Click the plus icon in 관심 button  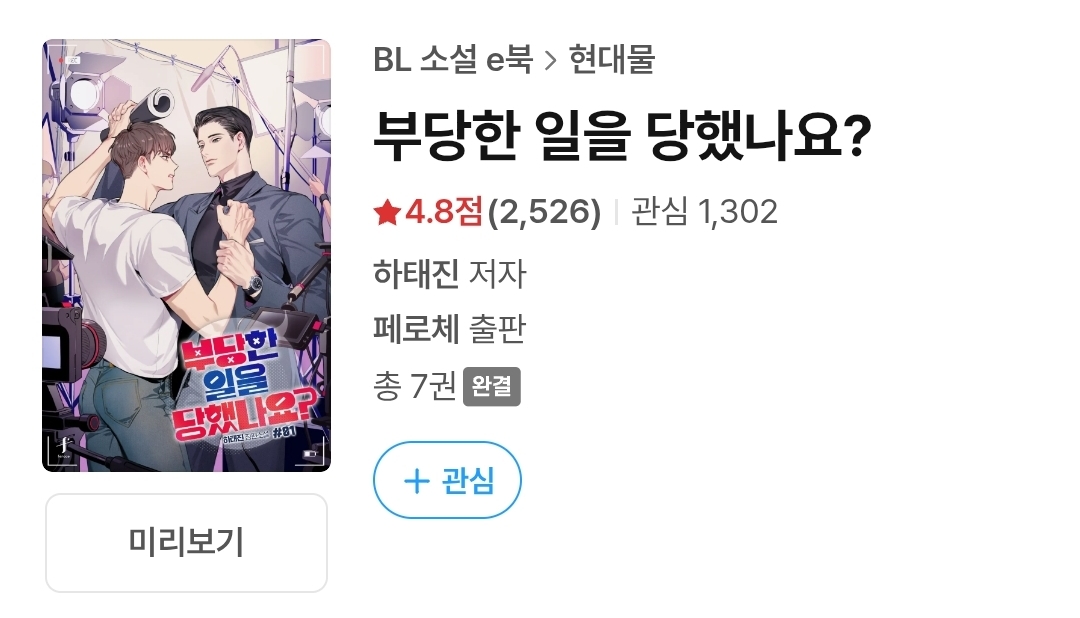tap(416, 480)
